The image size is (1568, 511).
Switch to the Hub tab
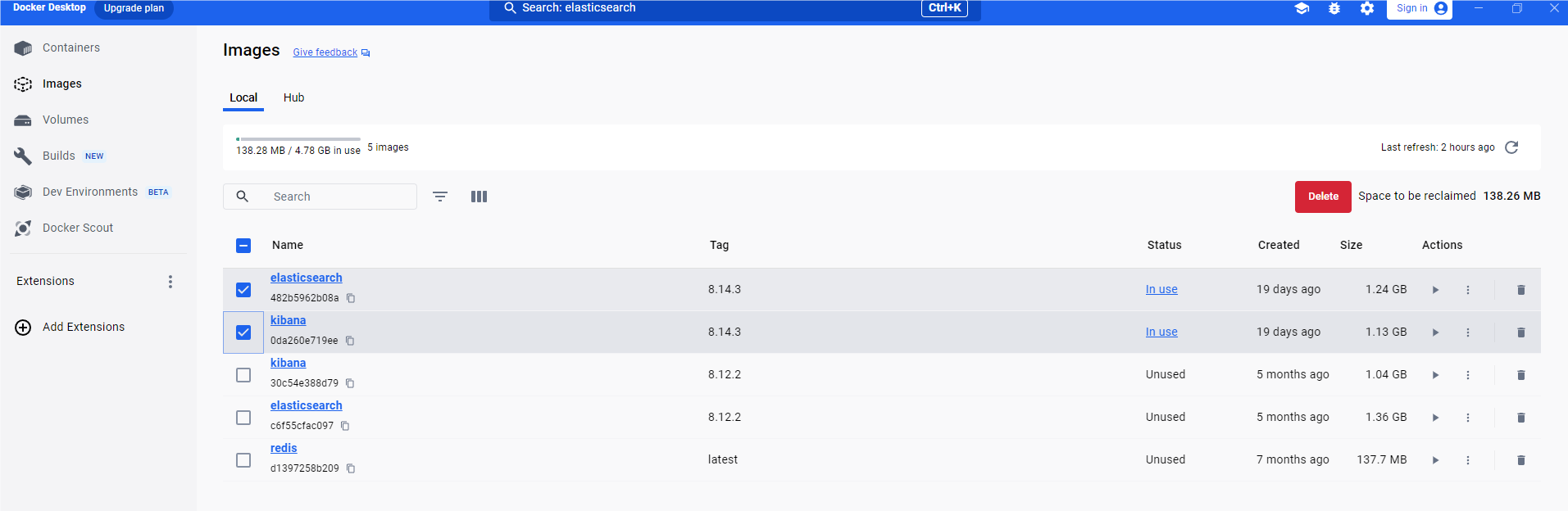293,97
